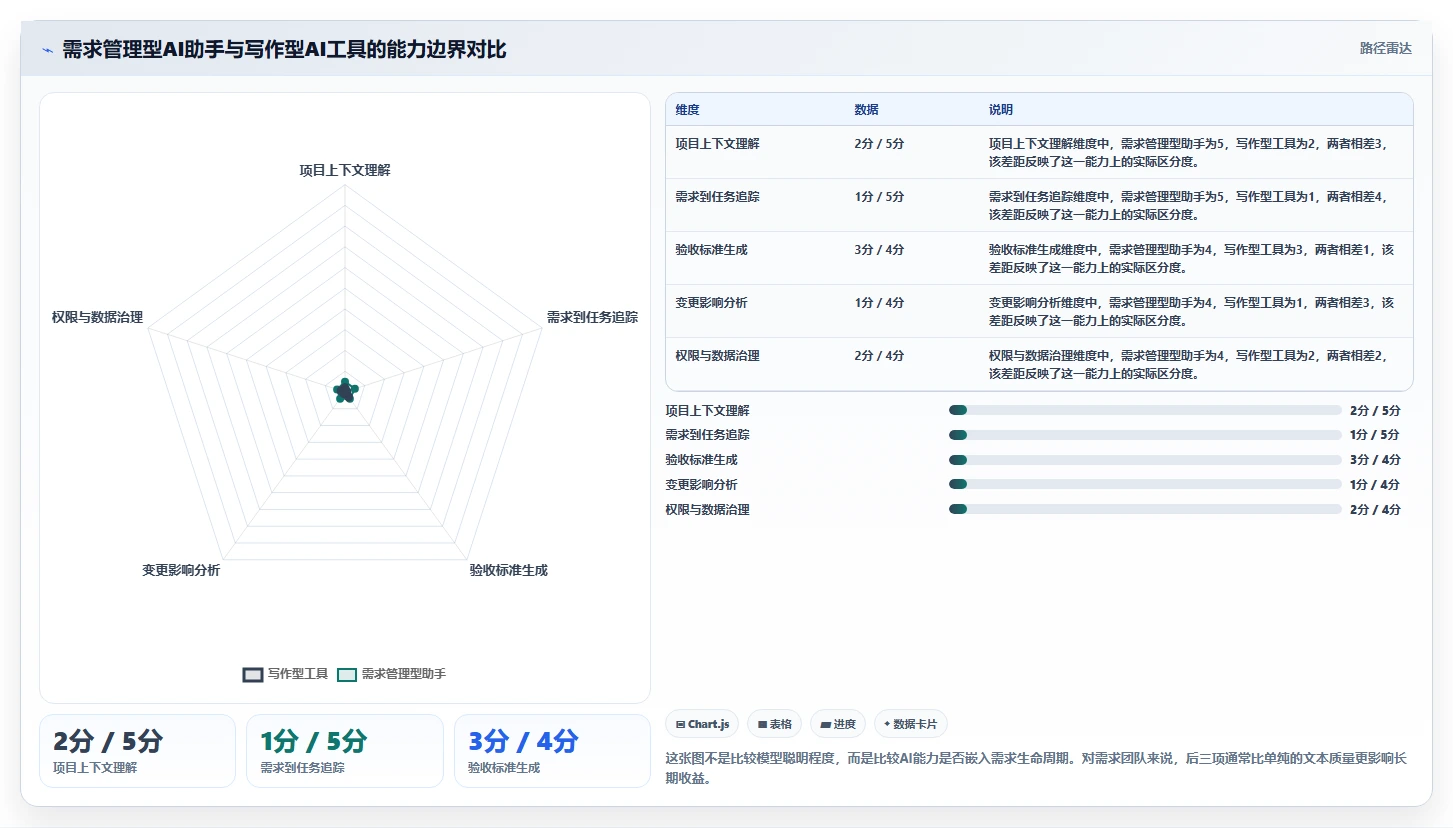Click 项目上下文理解 axis label atop radar chart

345,170
